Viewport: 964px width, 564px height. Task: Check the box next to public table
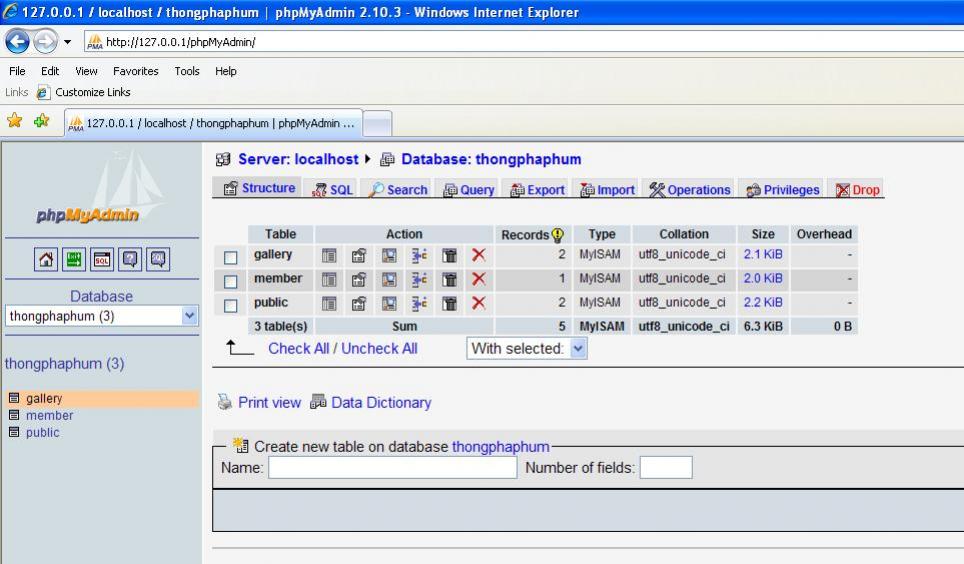(230, 305)
